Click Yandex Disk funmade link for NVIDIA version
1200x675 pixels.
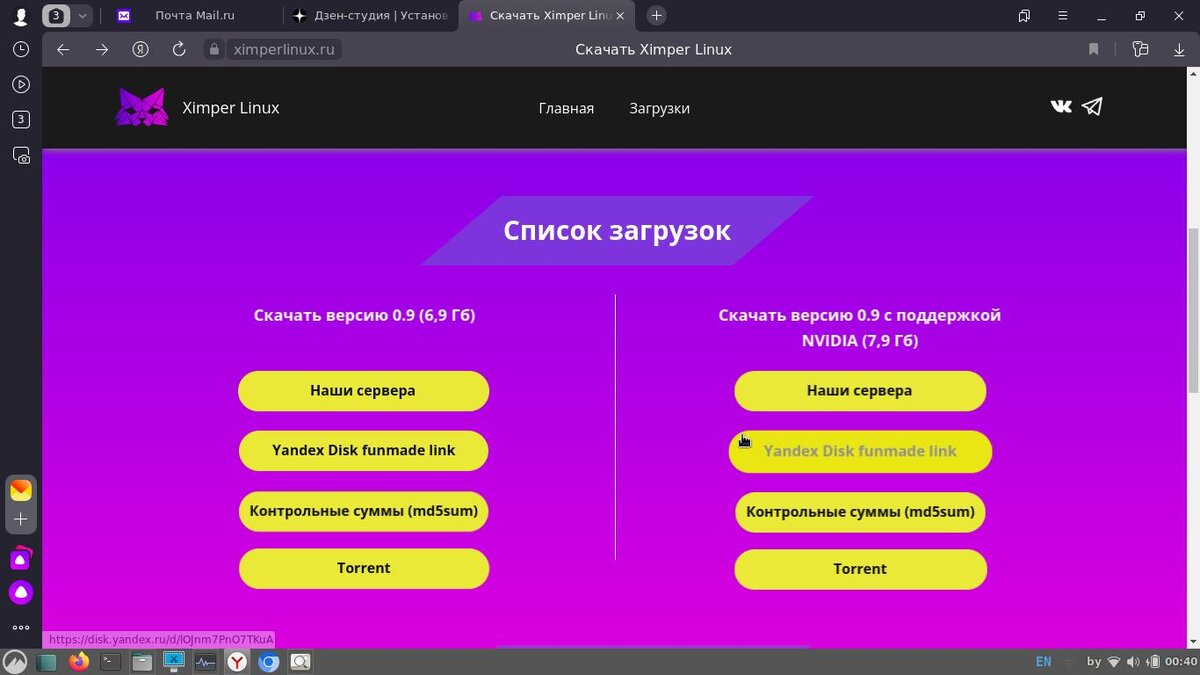(x=860, y=451)
